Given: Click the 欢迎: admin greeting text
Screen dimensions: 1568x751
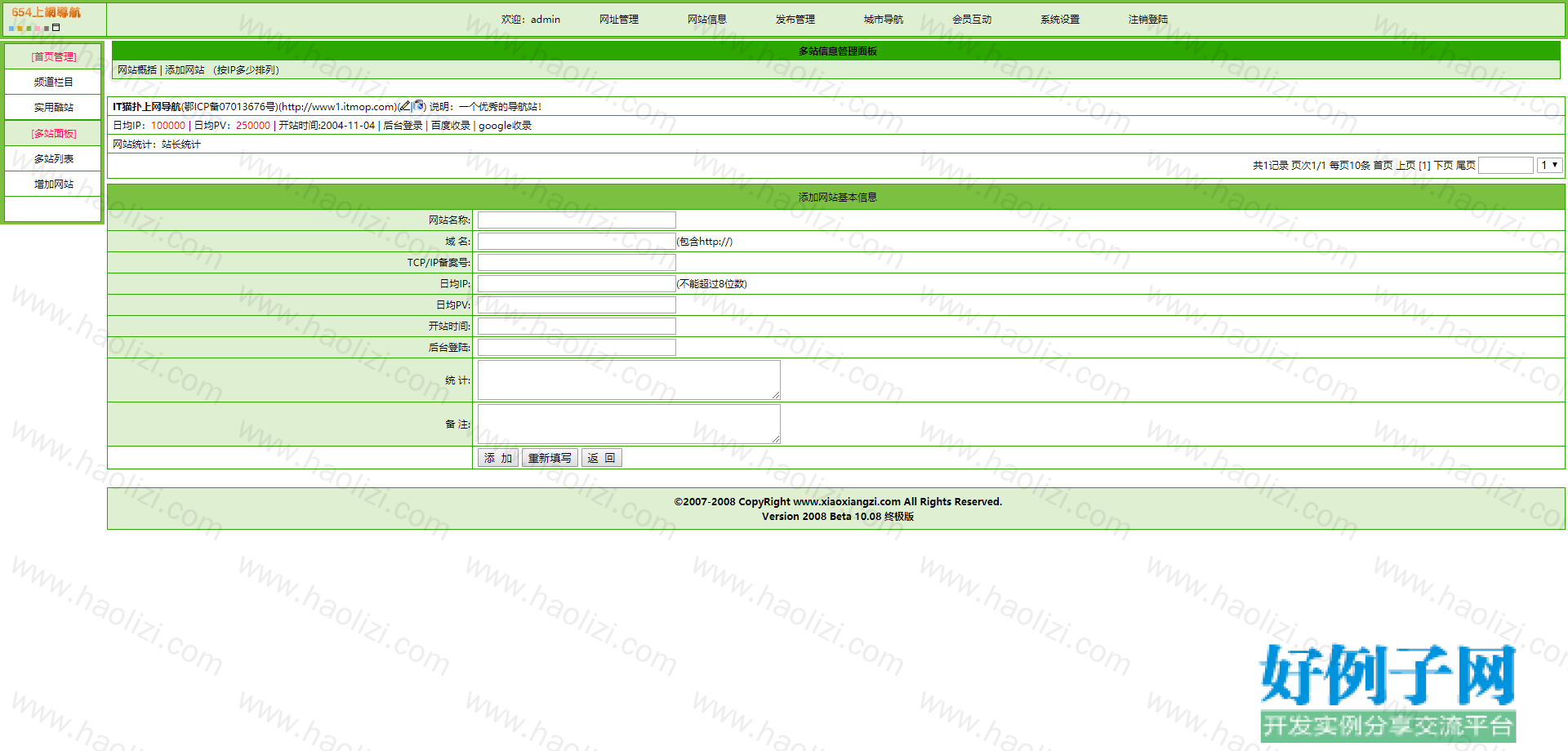Looking at the screenshot, I should point(531,20).
